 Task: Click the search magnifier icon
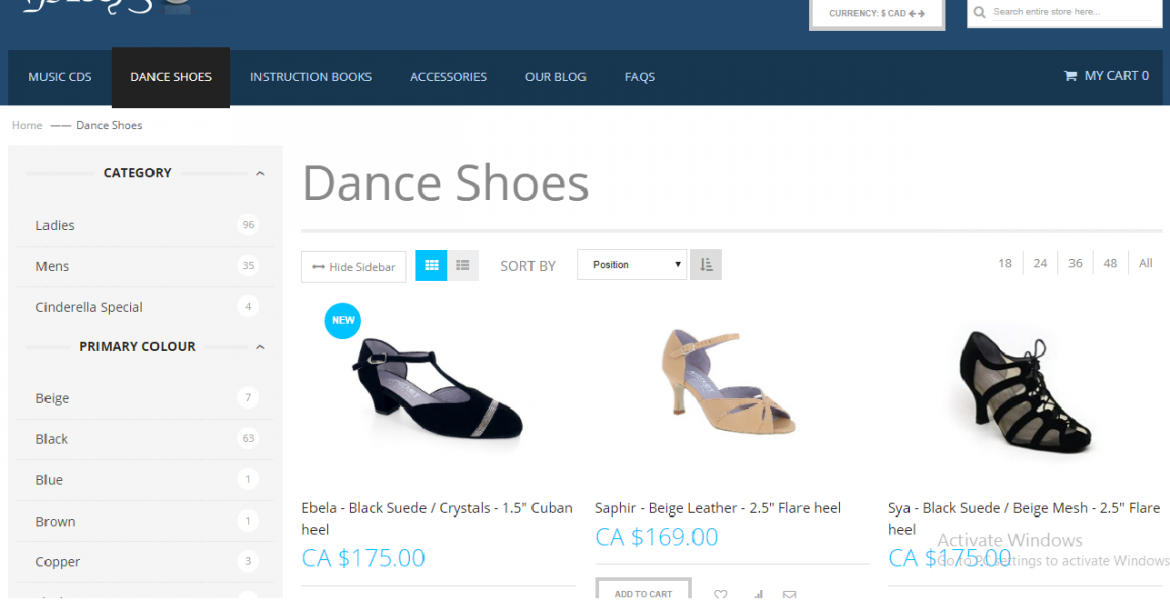point(981,12)
